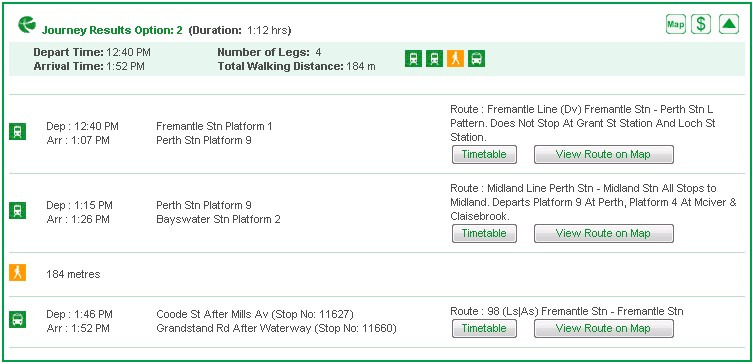Collapse journey option with green up arrow
Image resolution: width=753 pixels, height=364 pixels.
(729, 24)
